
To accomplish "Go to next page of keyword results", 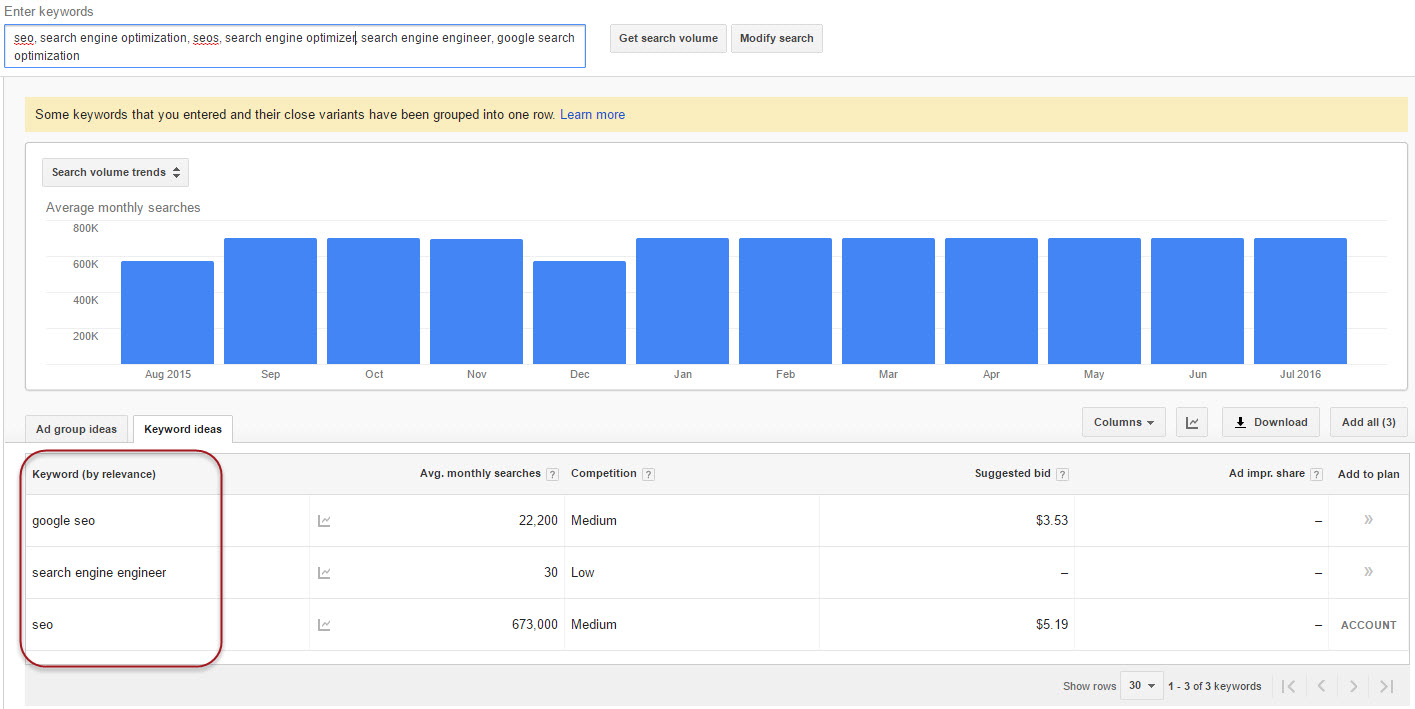I will coord(1353,686).
